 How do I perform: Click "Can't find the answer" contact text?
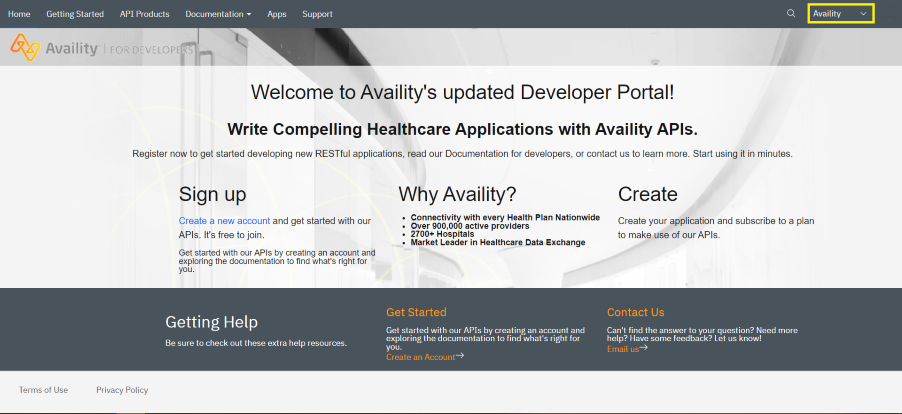(702, 334)
